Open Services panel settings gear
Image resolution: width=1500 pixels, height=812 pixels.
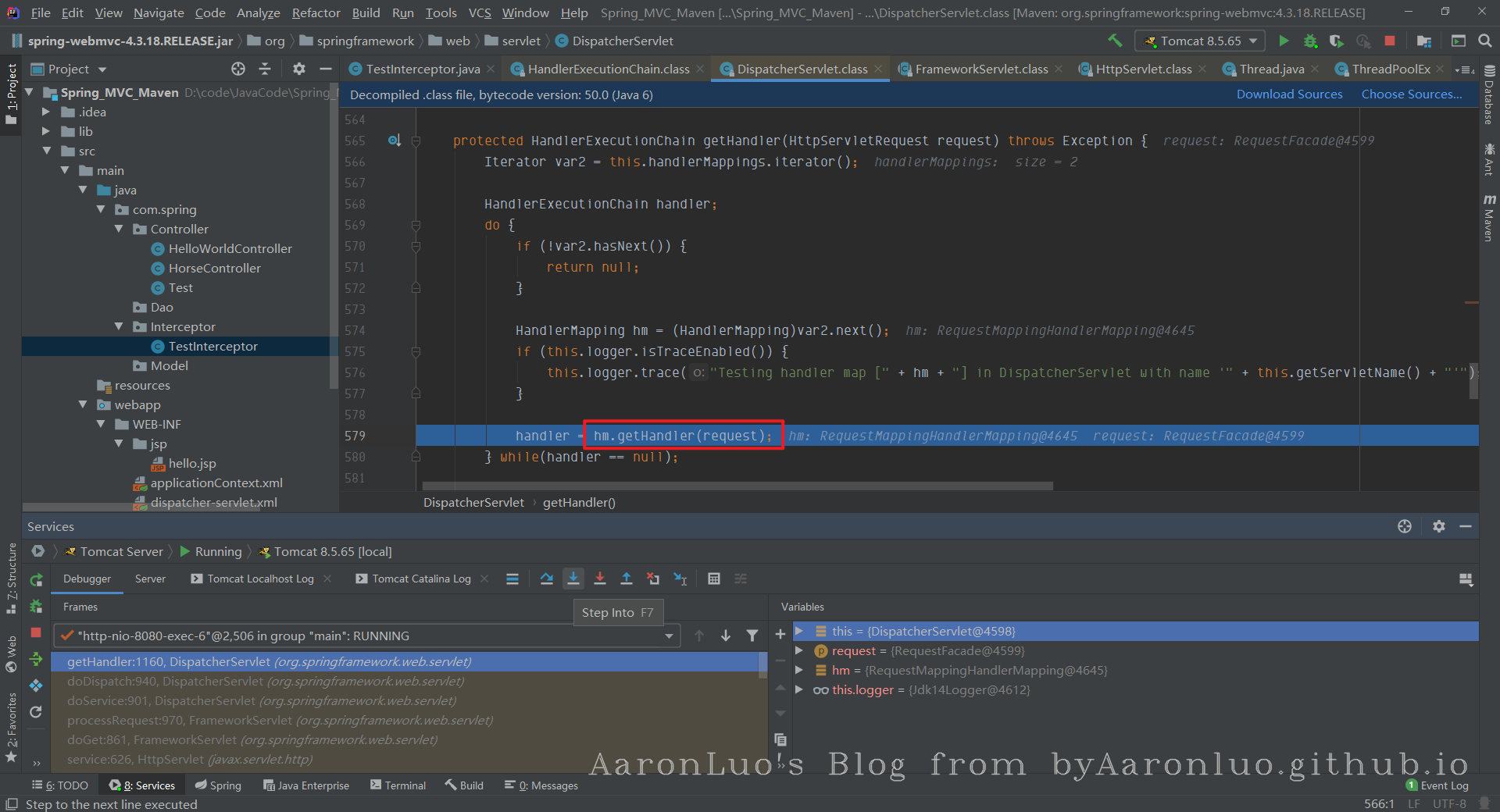(x=1439, y=526)
